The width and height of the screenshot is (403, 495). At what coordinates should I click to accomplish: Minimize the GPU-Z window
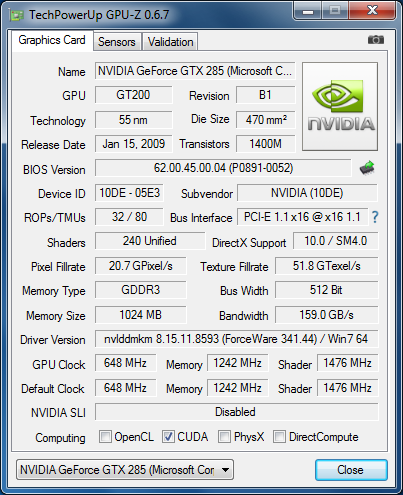(308, 11)
